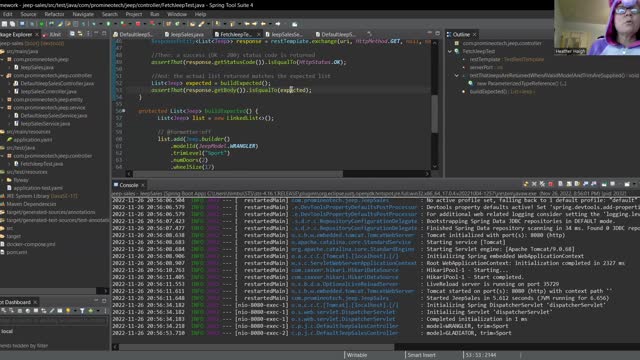Show hidden editor tabs overflow chevron

click(369, 34)
